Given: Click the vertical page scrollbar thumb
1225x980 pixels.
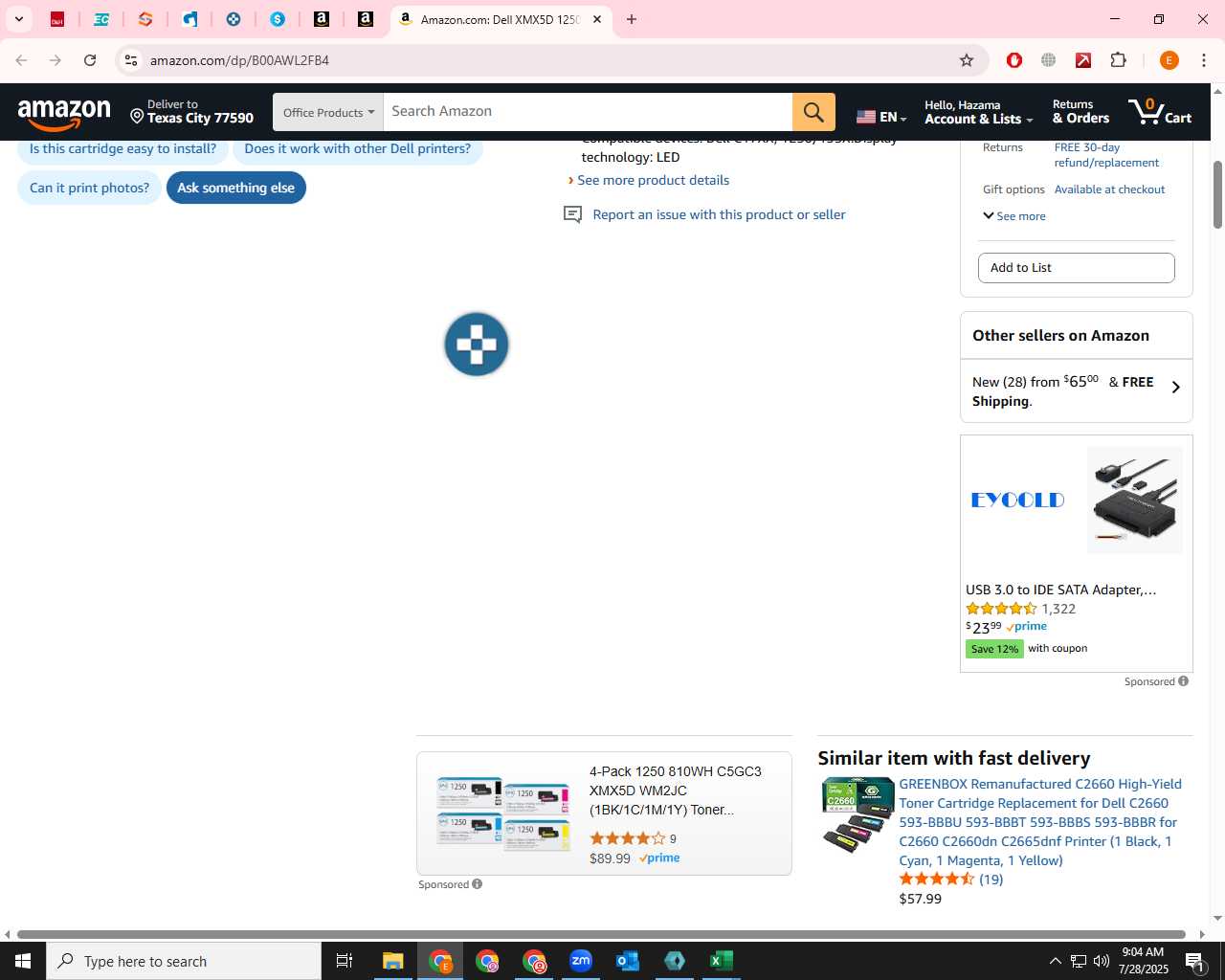Looking at the screenshot, I should (1217, 194).
